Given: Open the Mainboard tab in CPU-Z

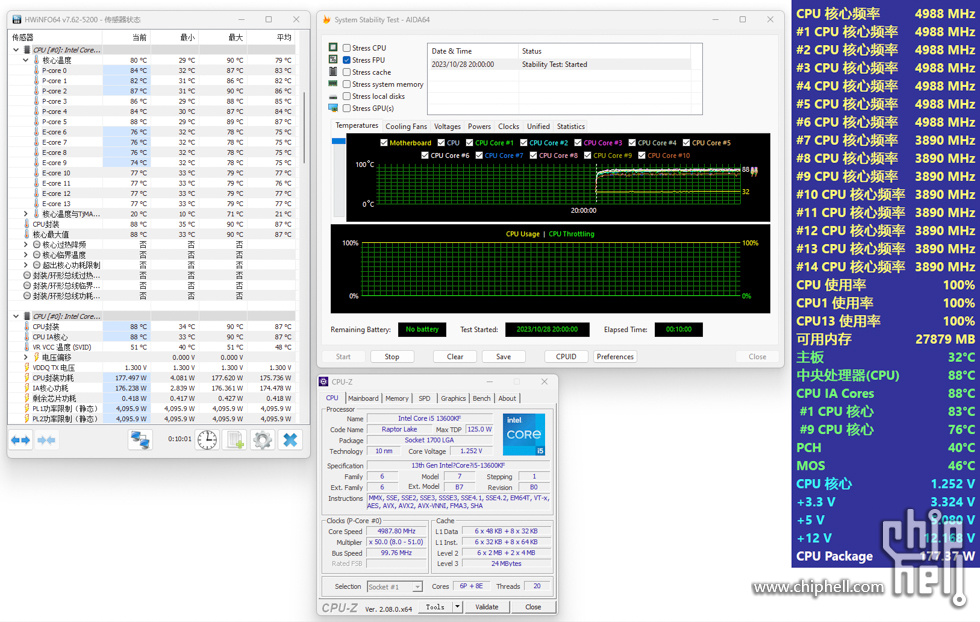Looking at the screenshot, I should pyautogui.click(x=363, y=398).
